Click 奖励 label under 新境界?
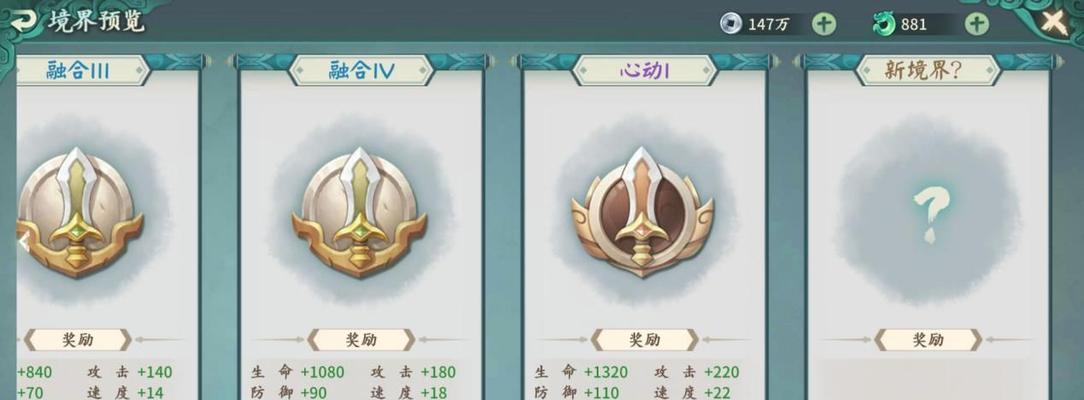The width and height of the screenshot is (1084, 400). (x=928, y=339)
